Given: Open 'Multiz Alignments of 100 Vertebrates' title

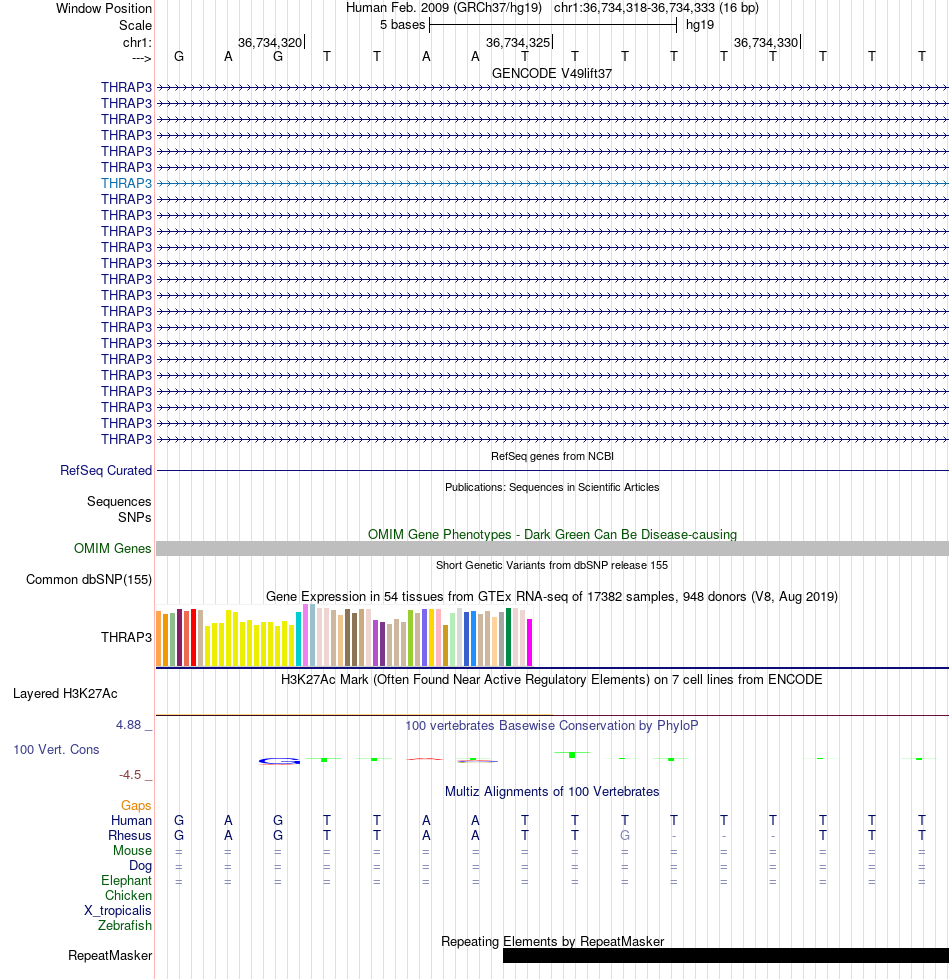Looking at the screenshot, I should pyautogui.click(x=552, y=792).
